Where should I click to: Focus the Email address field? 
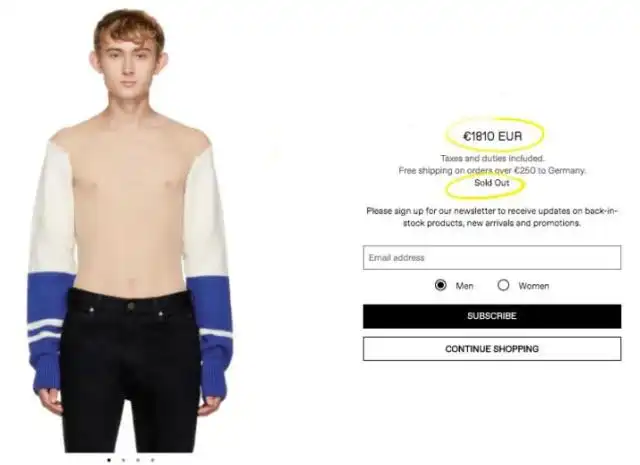click(492, 258)
